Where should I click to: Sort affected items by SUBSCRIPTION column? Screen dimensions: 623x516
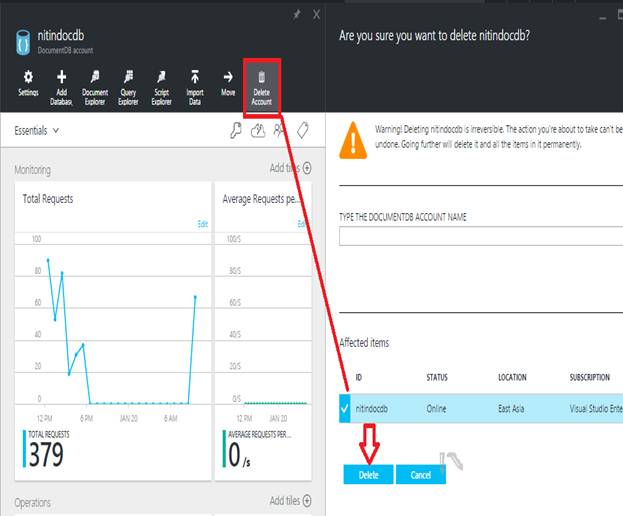coord(590,377)
